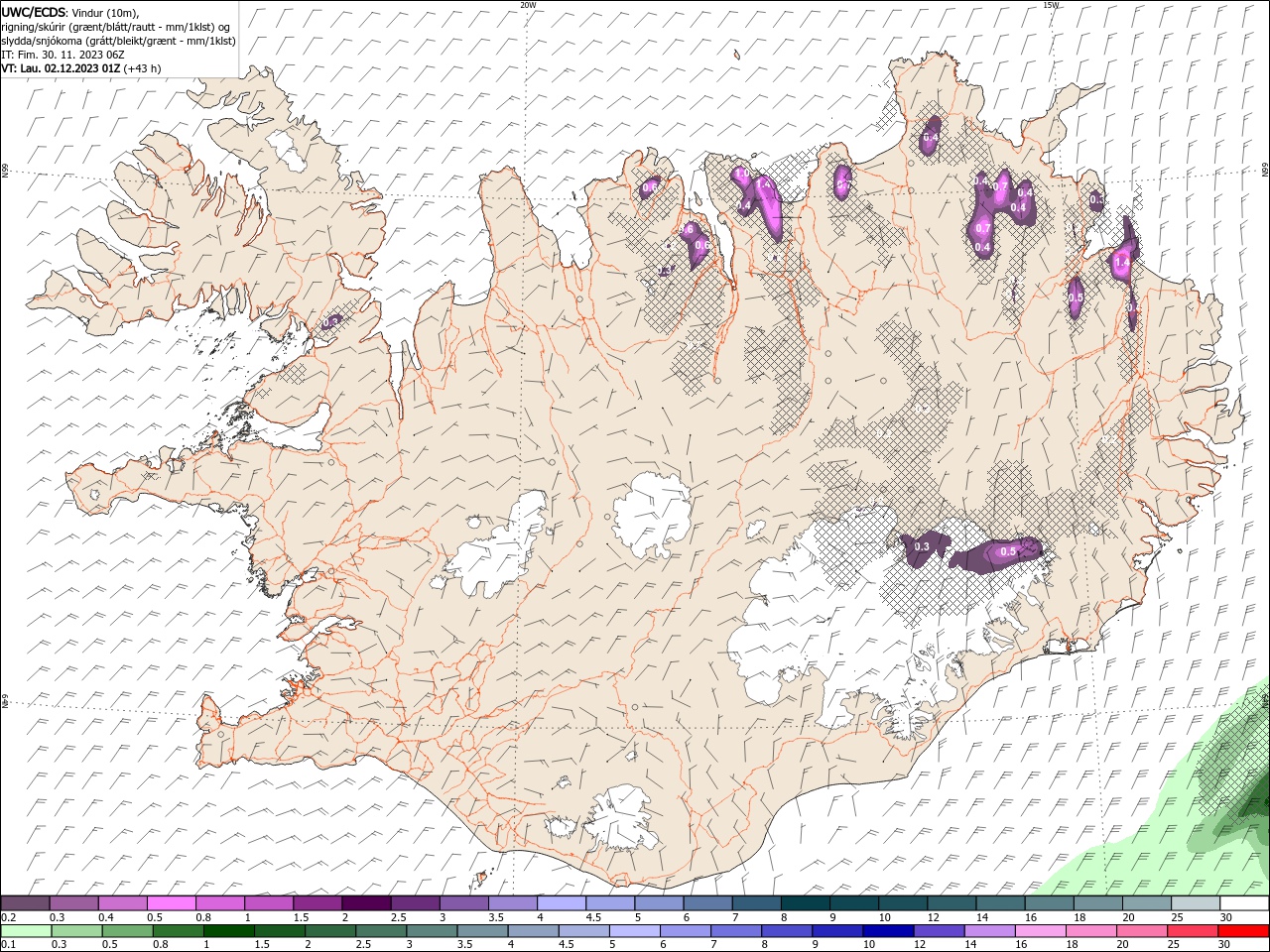
Task: Select the bright red lower swatch after 30
Action: [1243, 931]
